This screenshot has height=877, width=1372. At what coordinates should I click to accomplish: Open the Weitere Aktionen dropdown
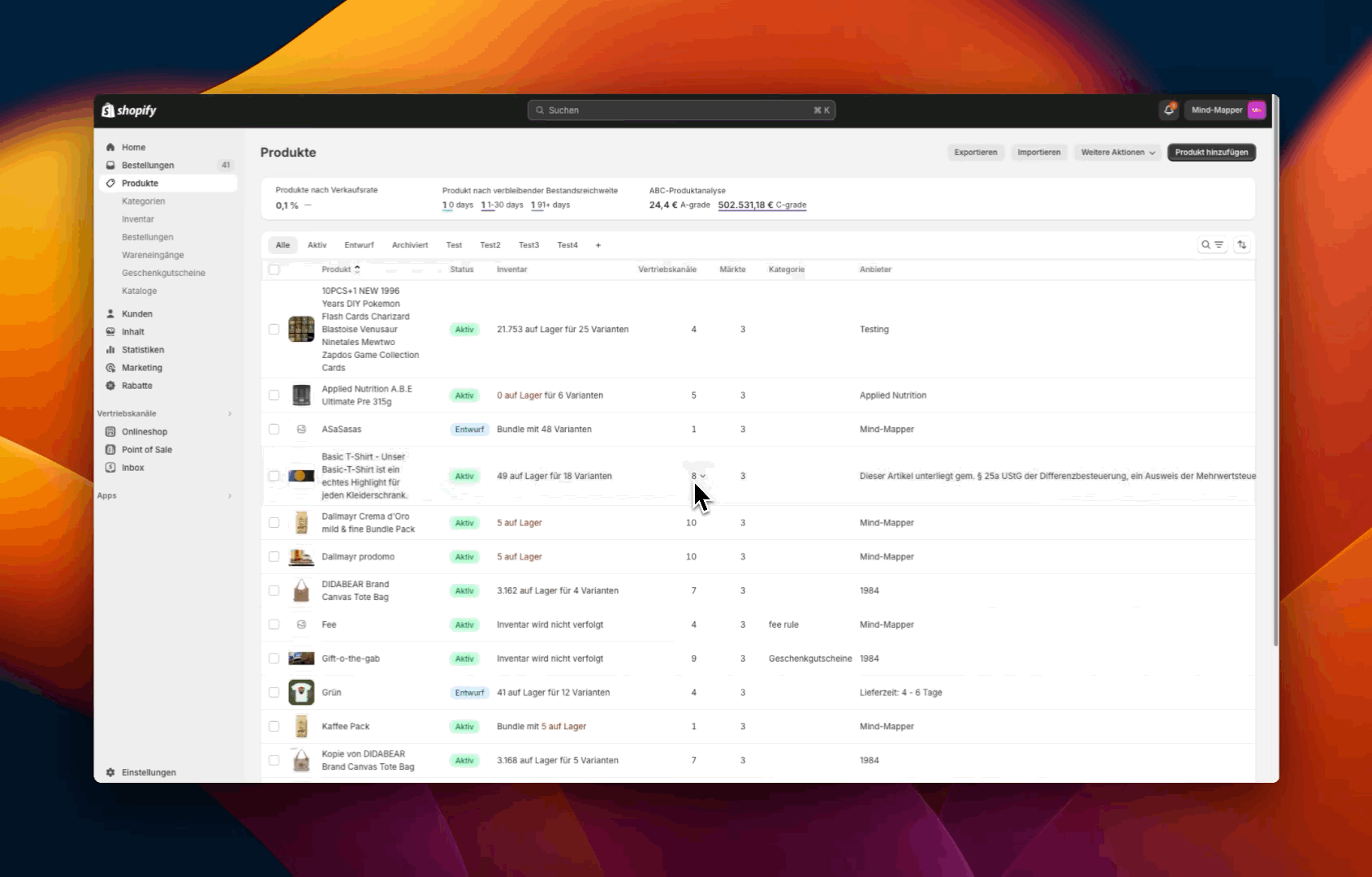click(1118, 152)
